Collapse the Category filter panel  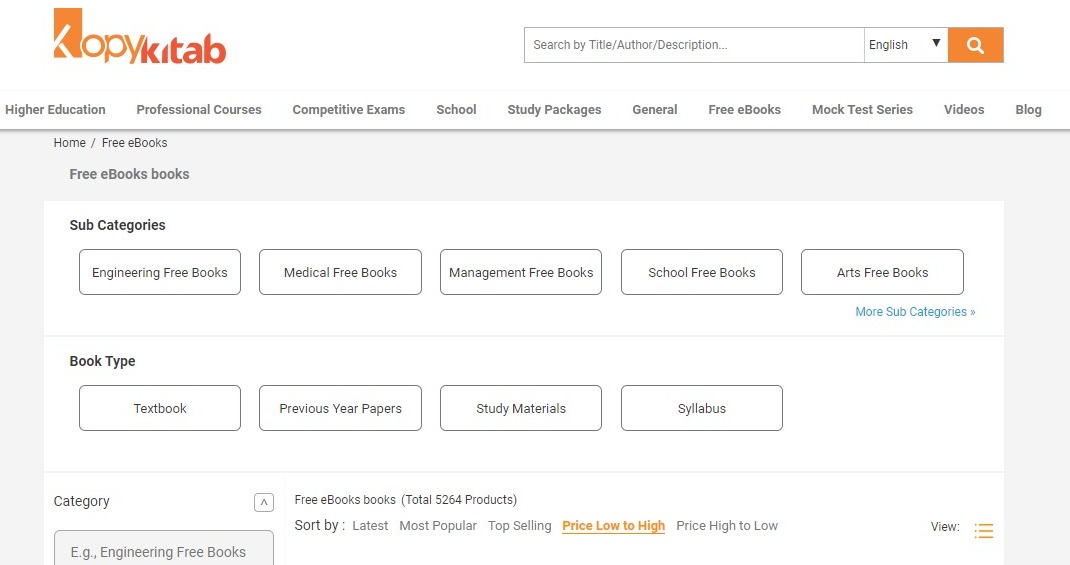[263, 502]
